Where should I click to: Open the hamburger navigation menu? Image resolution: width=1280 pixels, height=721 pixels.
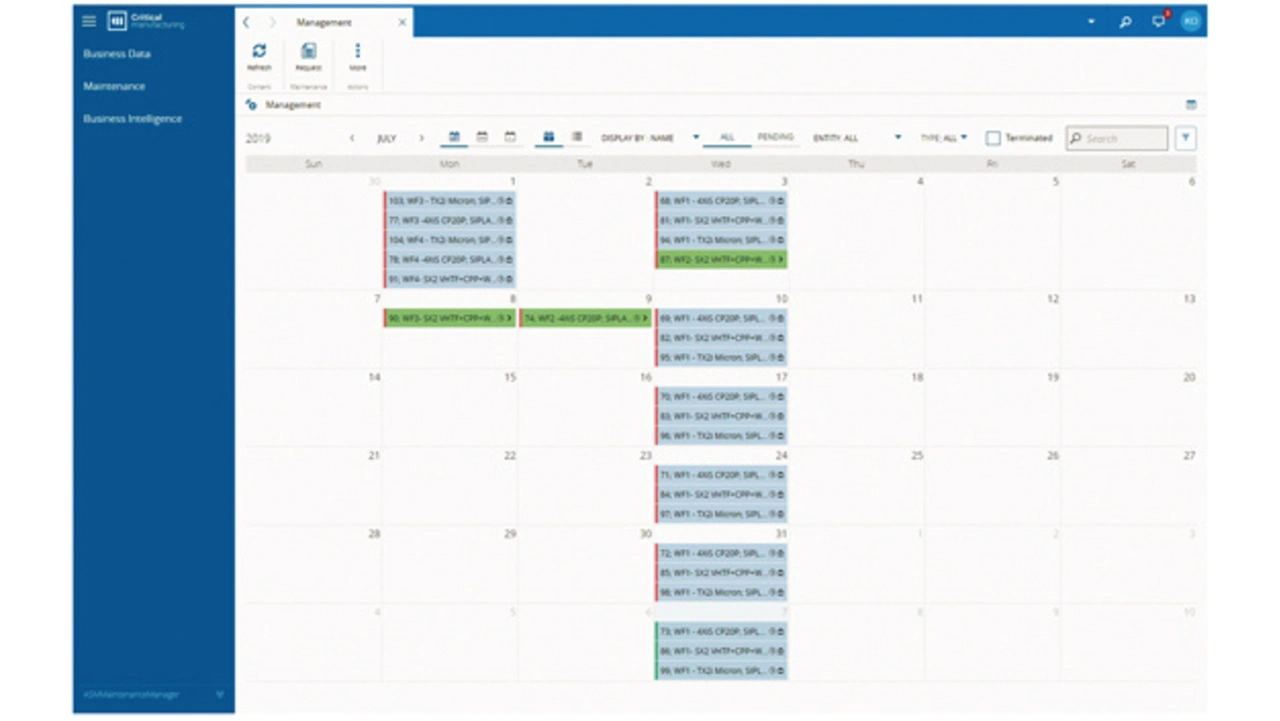[89, 21]
